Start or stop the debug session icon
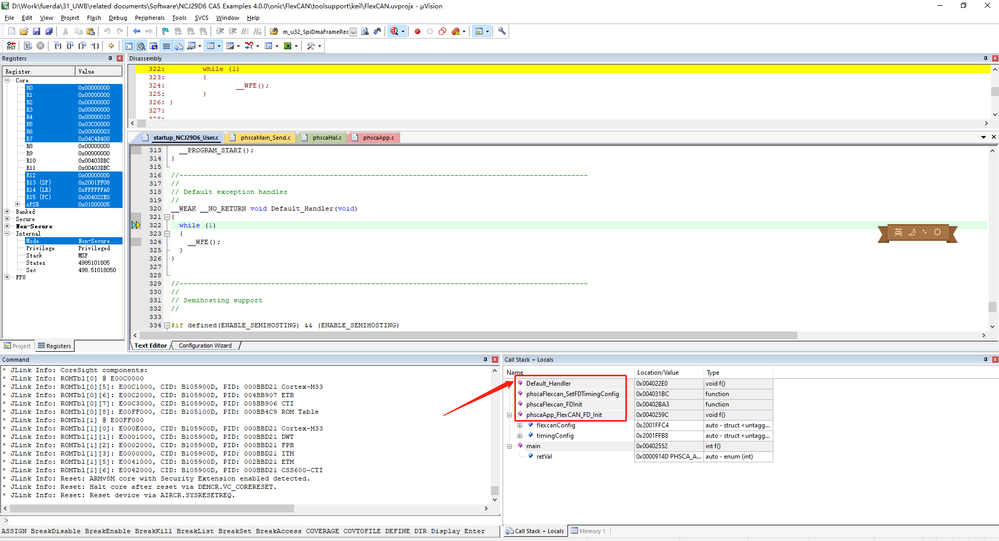Screen dimensions: 999x541 pyautogui.click(x=396, y=31)
